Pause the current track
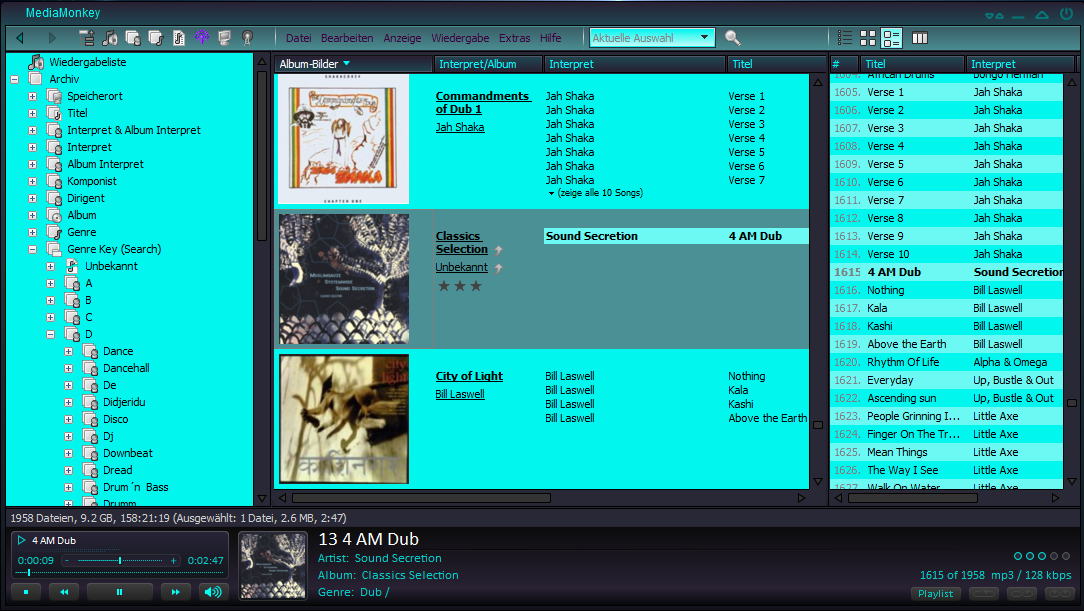 [119, 592]
